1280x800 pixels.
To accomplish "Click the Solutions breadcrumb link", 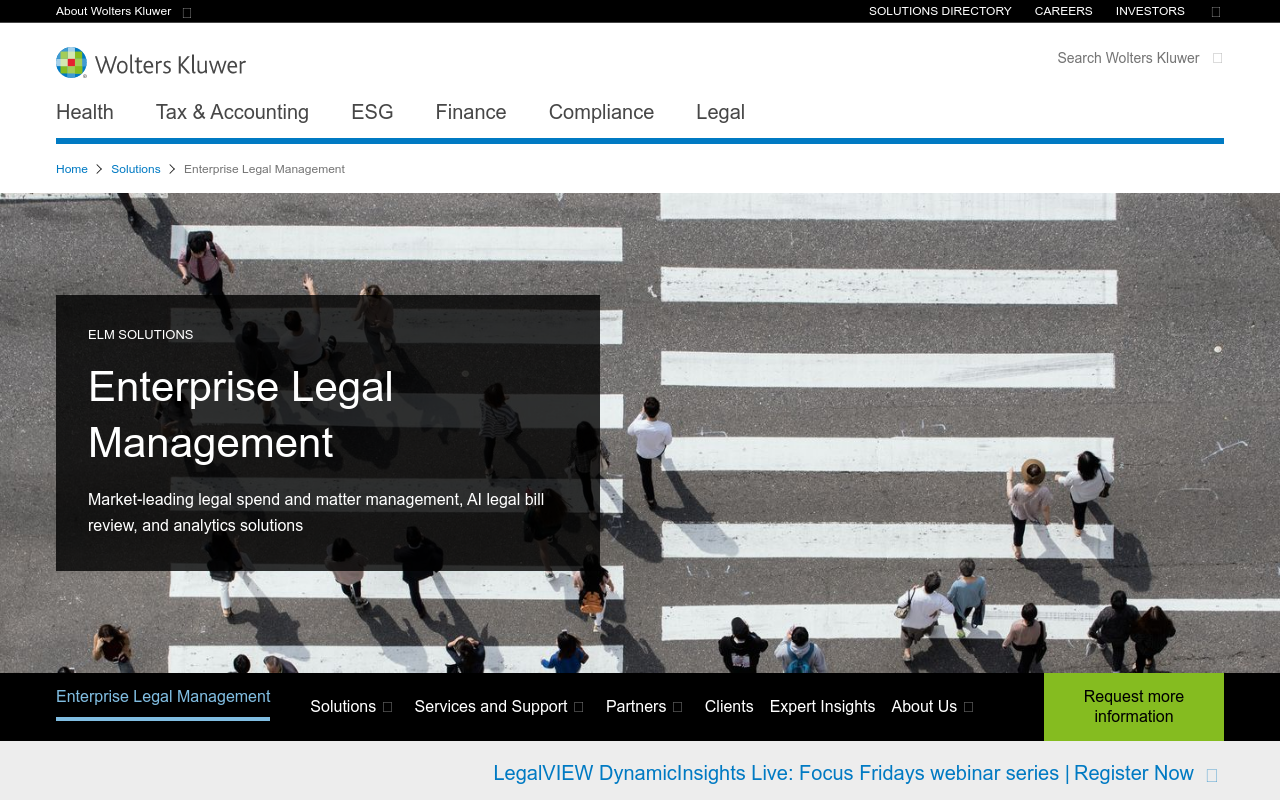I will click(x=136, y=169).
